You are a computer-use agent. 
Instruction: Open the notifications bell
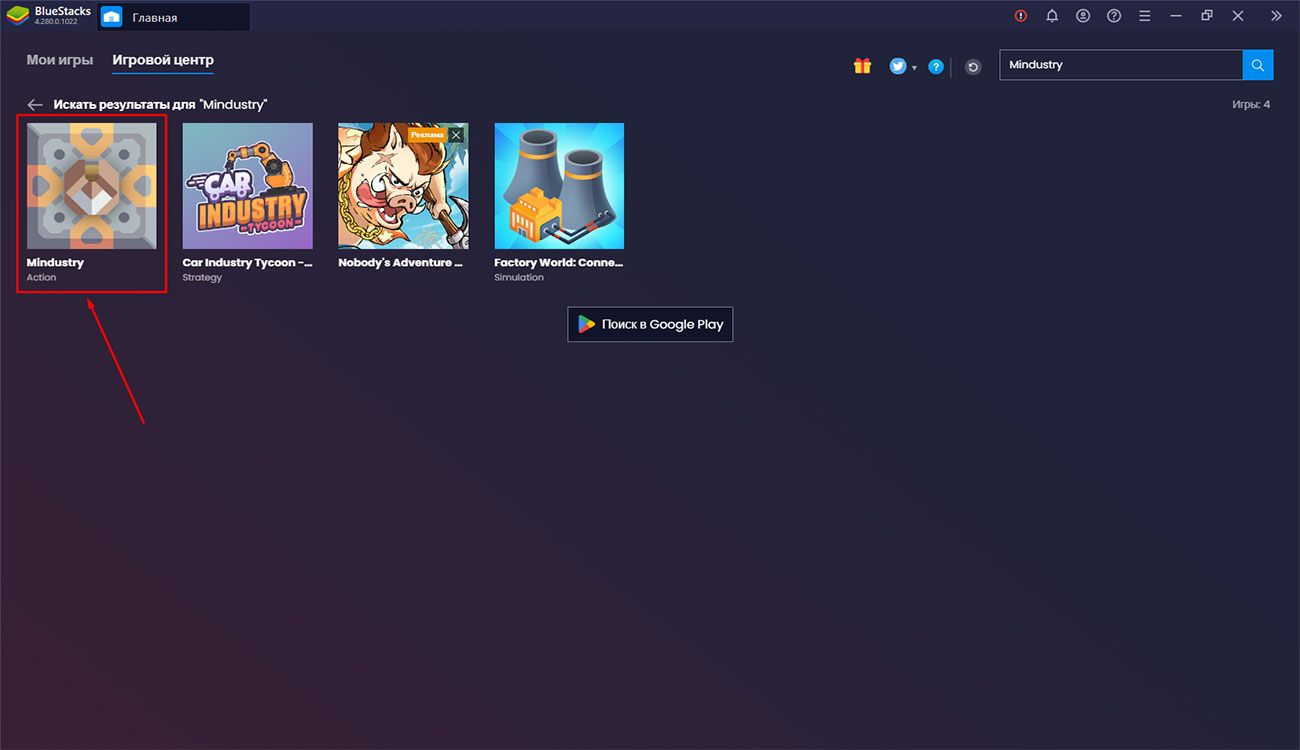pyautogui.click(x=1052, y=16)
